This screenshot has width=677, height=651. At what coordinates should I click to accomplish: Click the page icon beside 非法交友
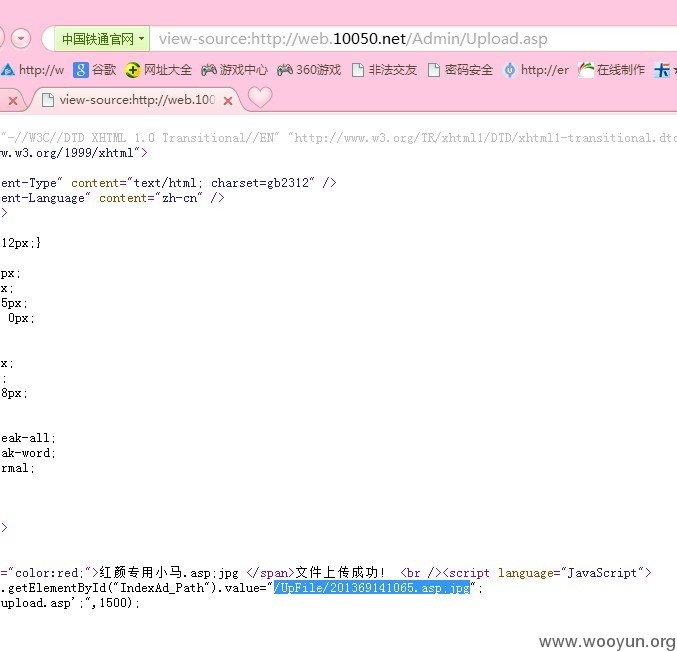(x=358, y=70)
